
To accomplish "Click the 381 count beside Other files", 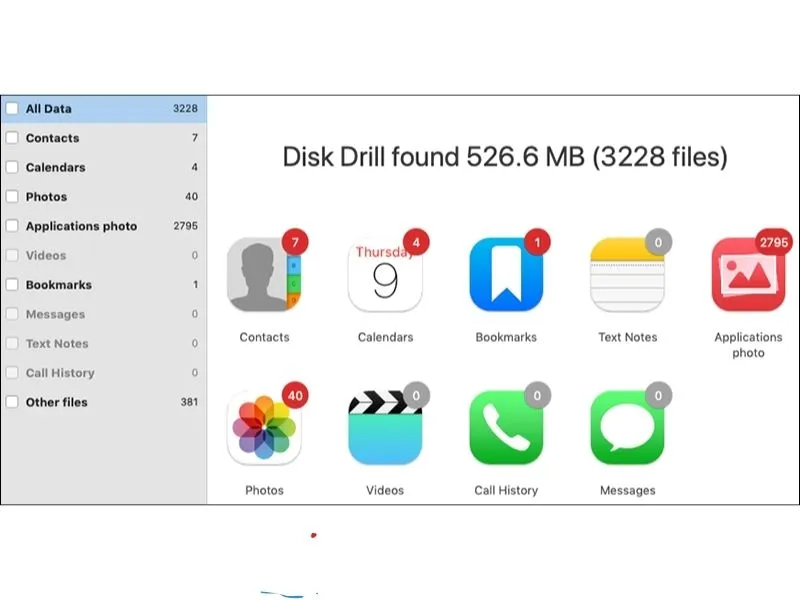I will point(189,402).
